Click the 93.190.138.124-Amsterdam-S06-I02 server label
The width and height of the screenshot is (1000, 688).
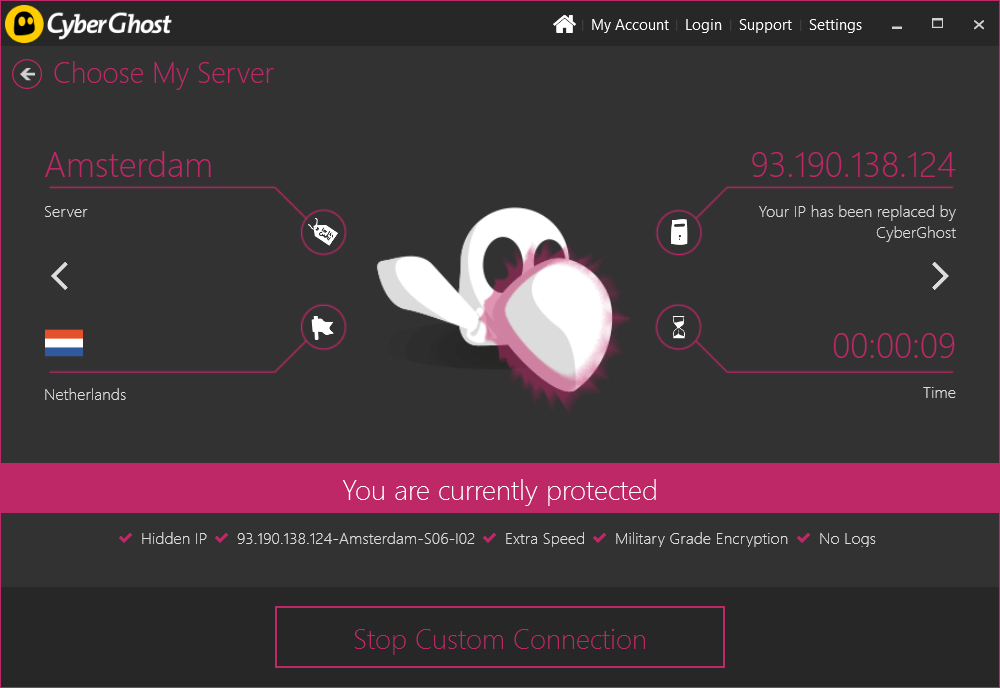click(x=356, y=539)
